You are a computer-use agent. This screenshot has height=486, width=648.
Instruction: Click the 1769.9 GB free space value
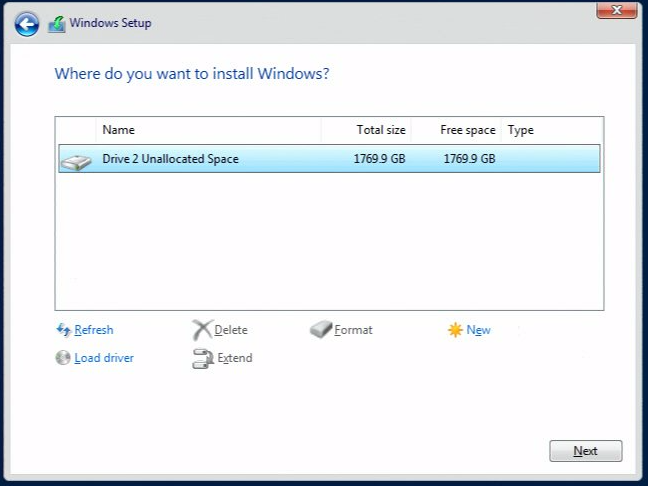[469, 159]
